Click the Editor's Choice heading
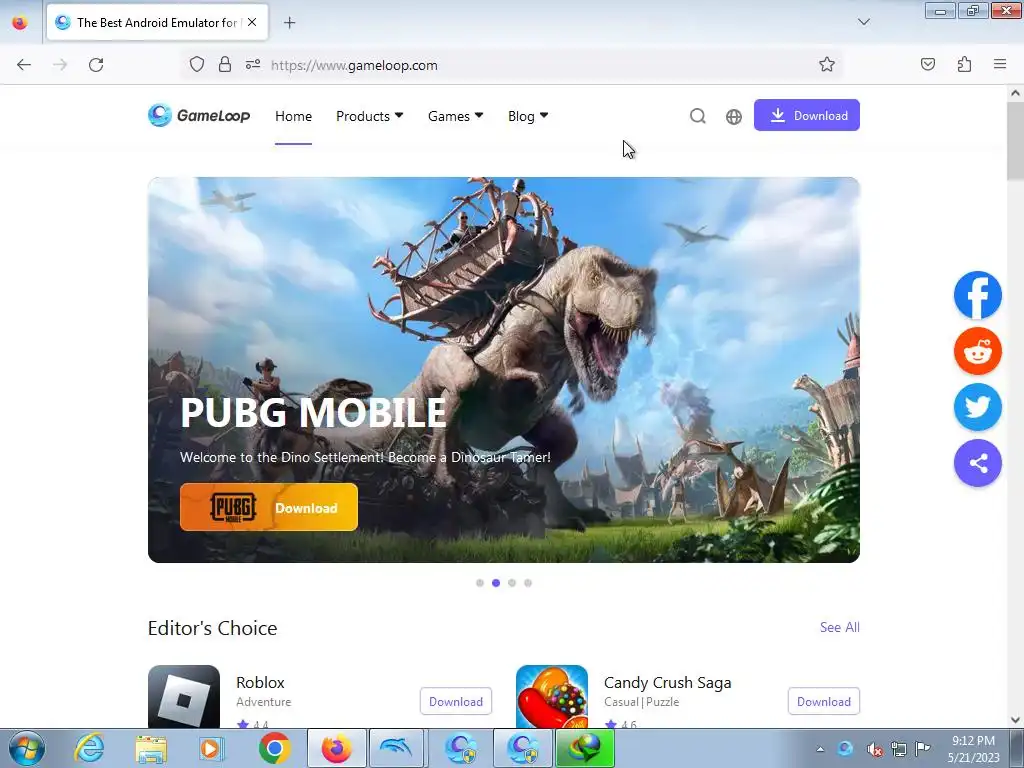The height and width of the screenshot is (768, 1024). coord(212,628)
